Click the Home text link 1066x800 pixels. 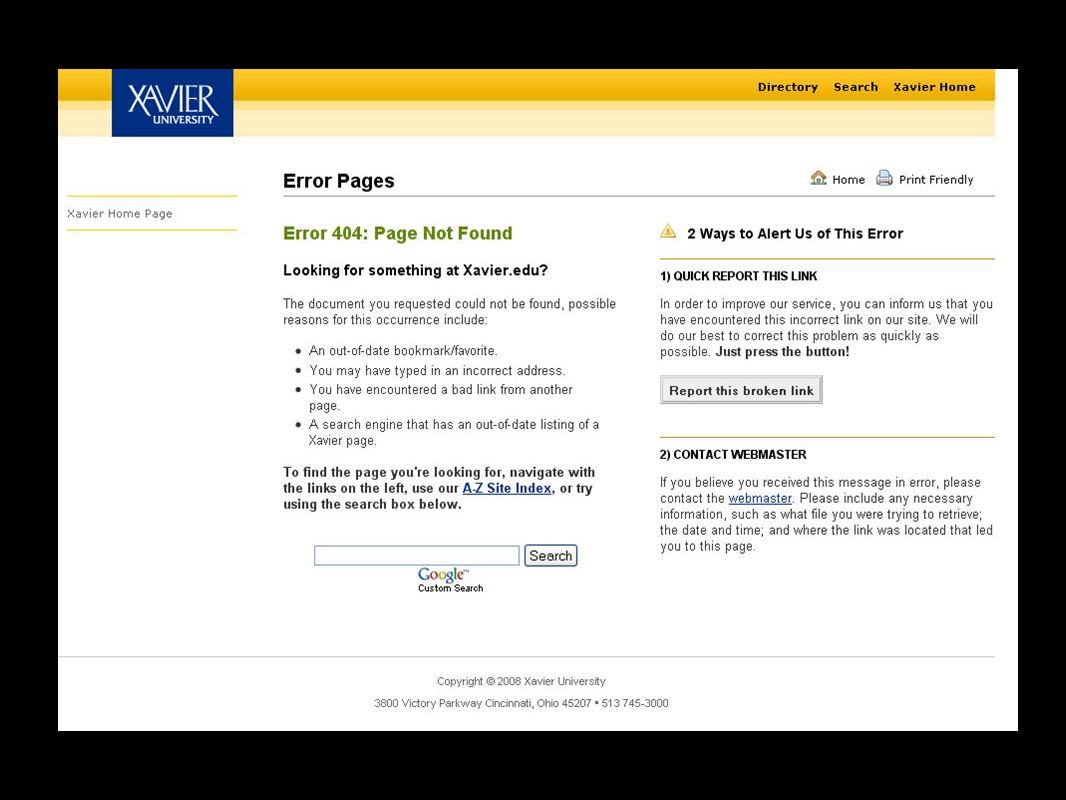(848, 179)
